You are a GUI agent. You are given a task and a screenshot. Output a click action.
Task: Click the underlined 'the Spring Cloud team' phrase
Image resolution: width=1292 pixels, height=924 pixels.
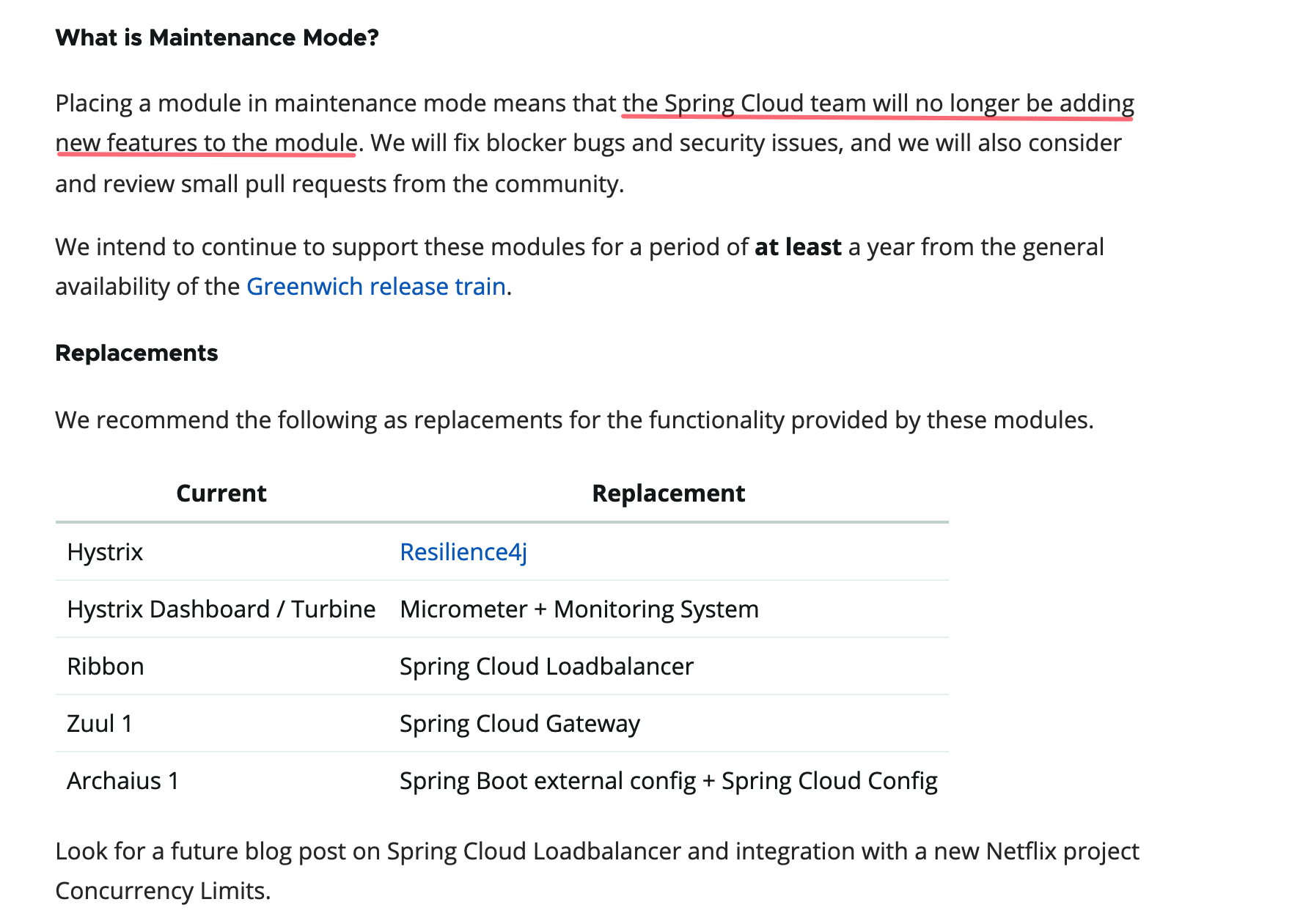click(x=744, y=103)
